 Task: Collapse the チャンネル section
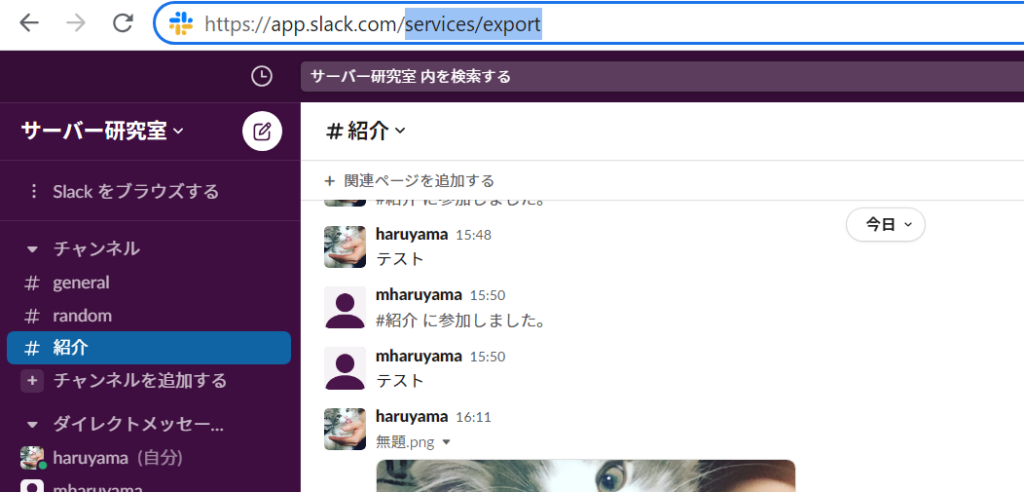coord(33,249)
